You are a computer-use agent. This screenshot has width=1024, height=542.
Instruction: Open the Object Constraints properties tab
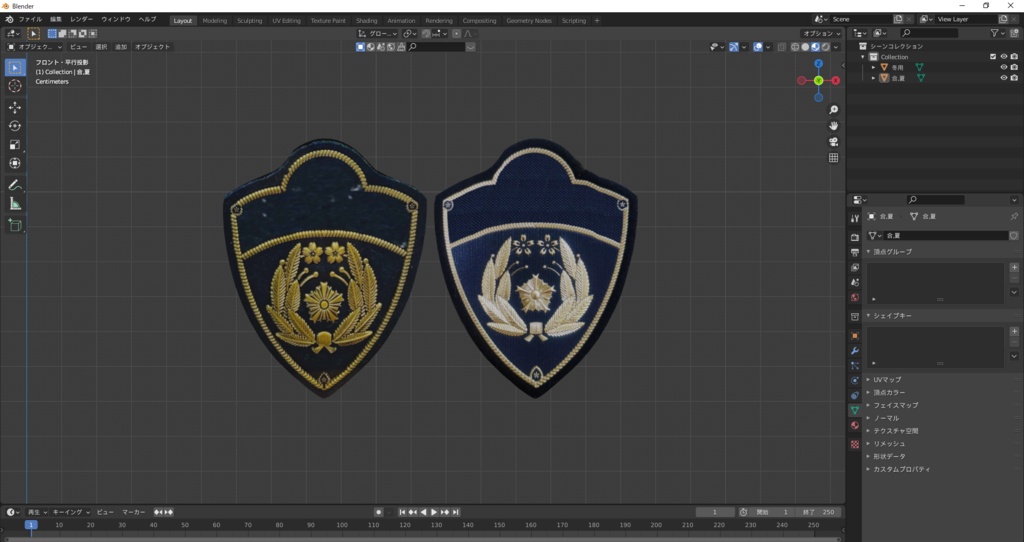[x=854, y=395]
